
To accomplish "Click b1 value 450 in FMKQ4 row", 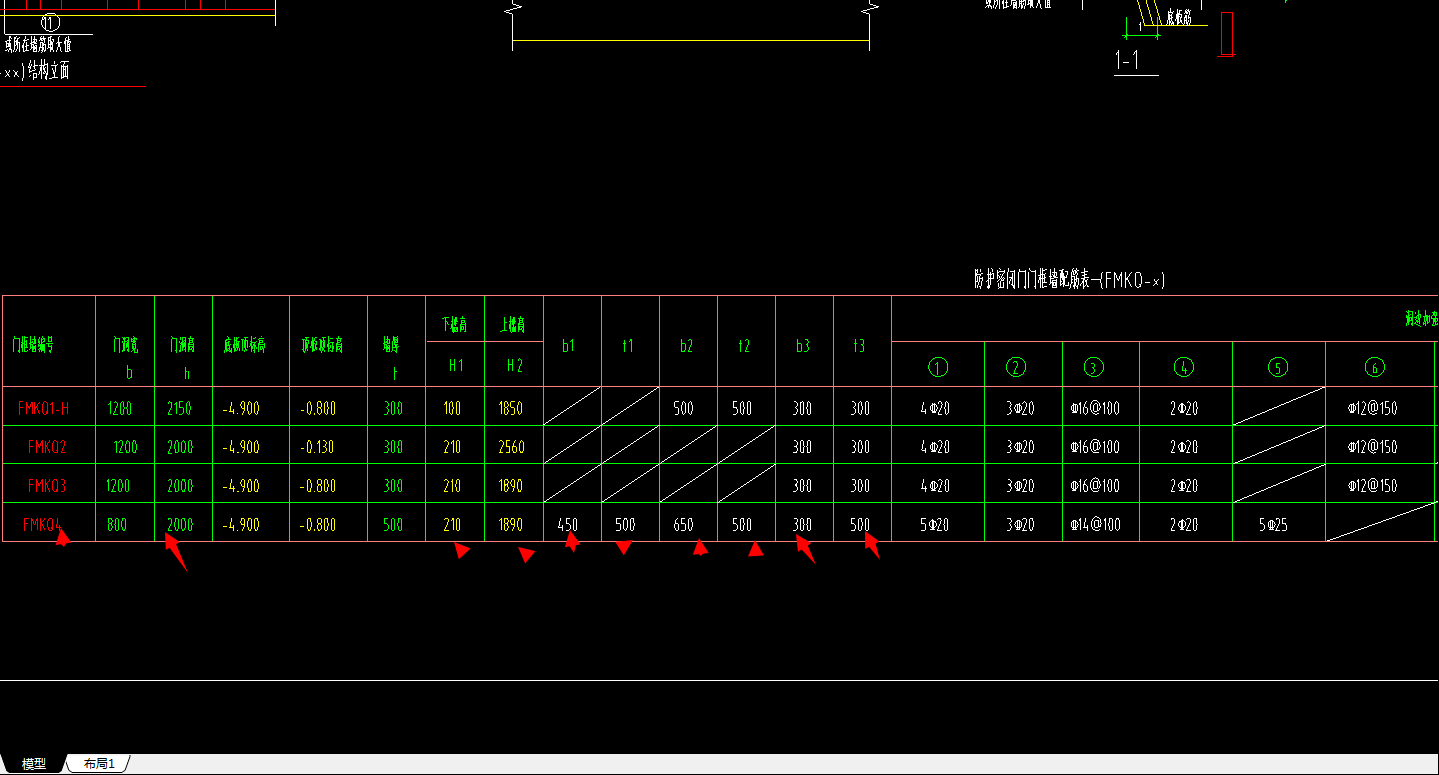I will point(567,524).
